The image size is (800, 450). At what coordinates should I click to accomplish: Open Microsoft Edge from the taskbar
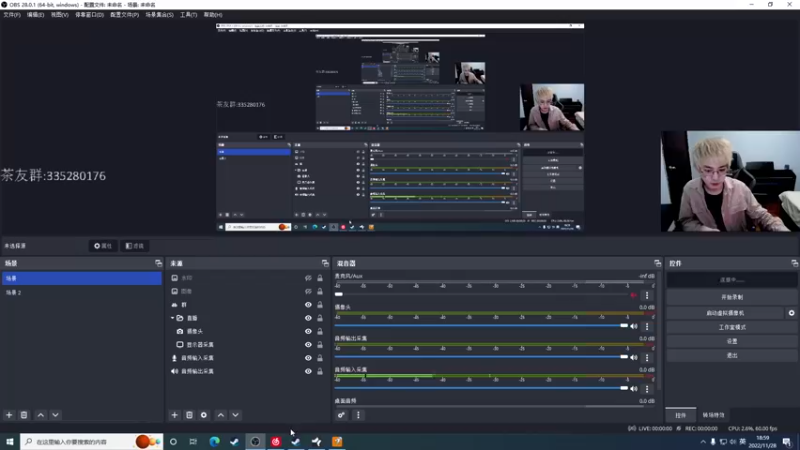(214, 441)
